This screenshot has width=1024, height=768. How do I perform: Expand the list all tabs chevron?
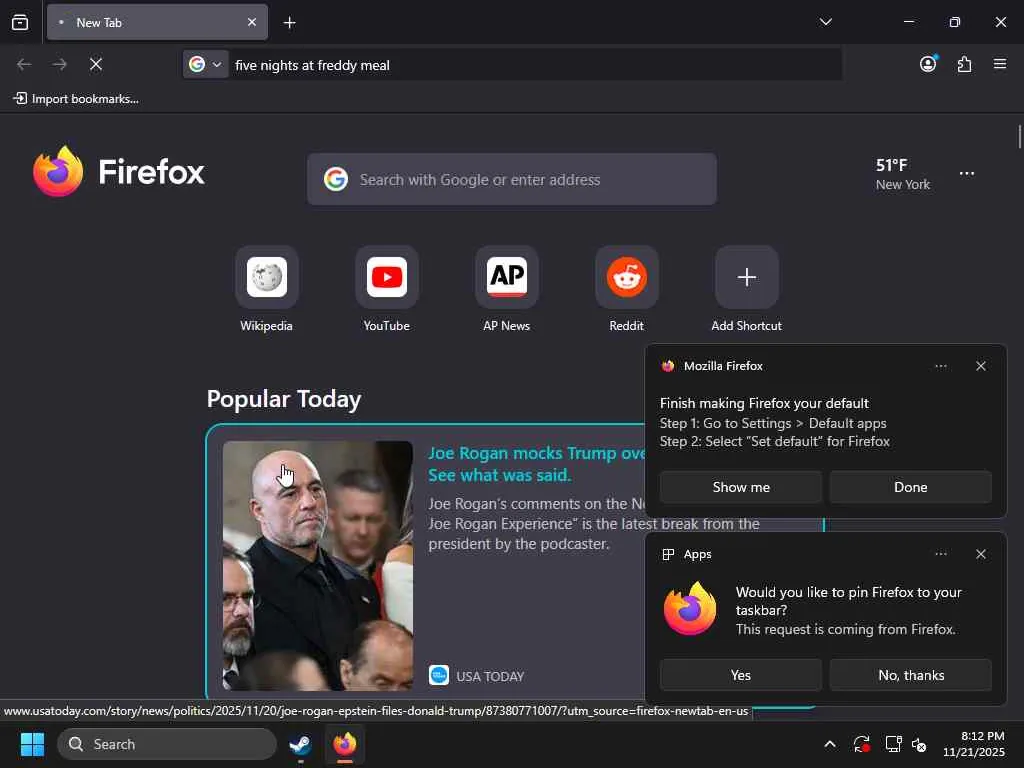pos(825,22)
